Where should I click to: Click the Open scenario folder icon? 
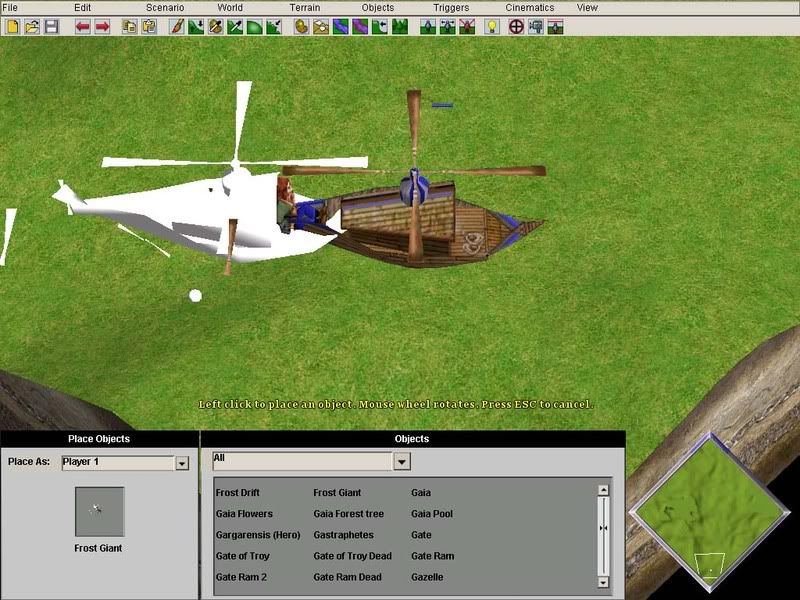pos(30,26)
